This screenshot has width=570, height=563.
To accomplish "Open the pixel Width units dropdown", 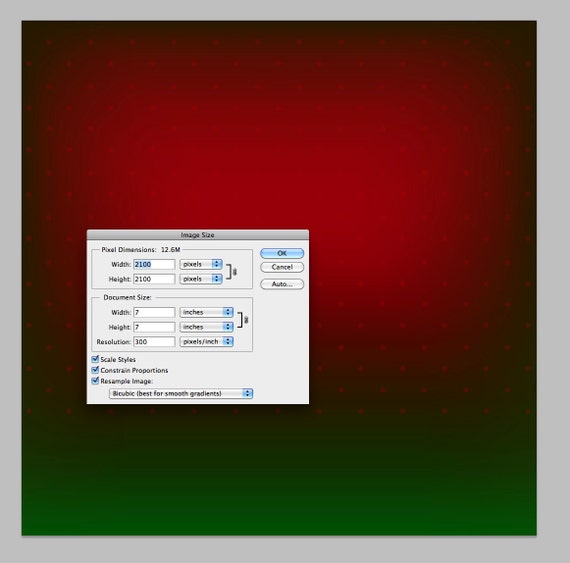I will point(201,264).
